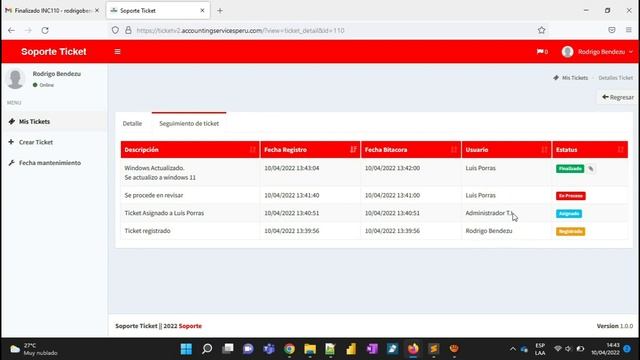640x360 pixels.
Task: Open Rodrigo Bendezu user dropdown
Action: 597,52
